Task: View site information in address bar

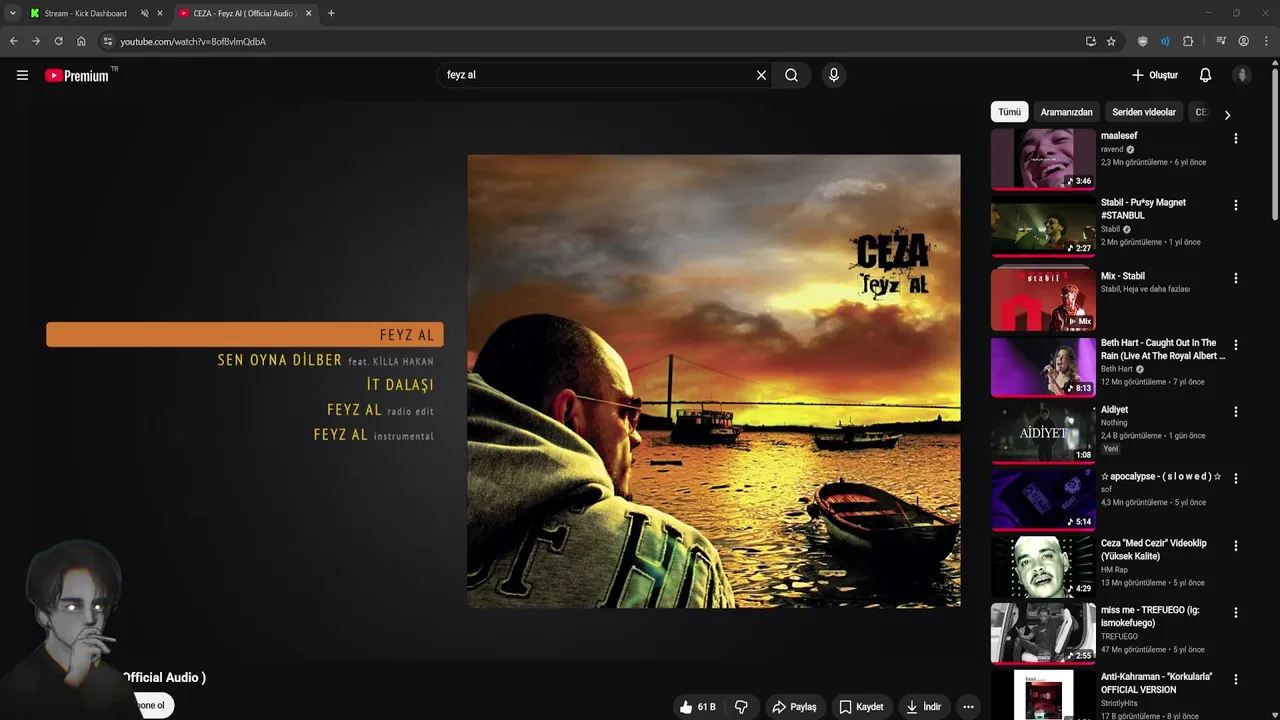Action: tap(108, 41)
